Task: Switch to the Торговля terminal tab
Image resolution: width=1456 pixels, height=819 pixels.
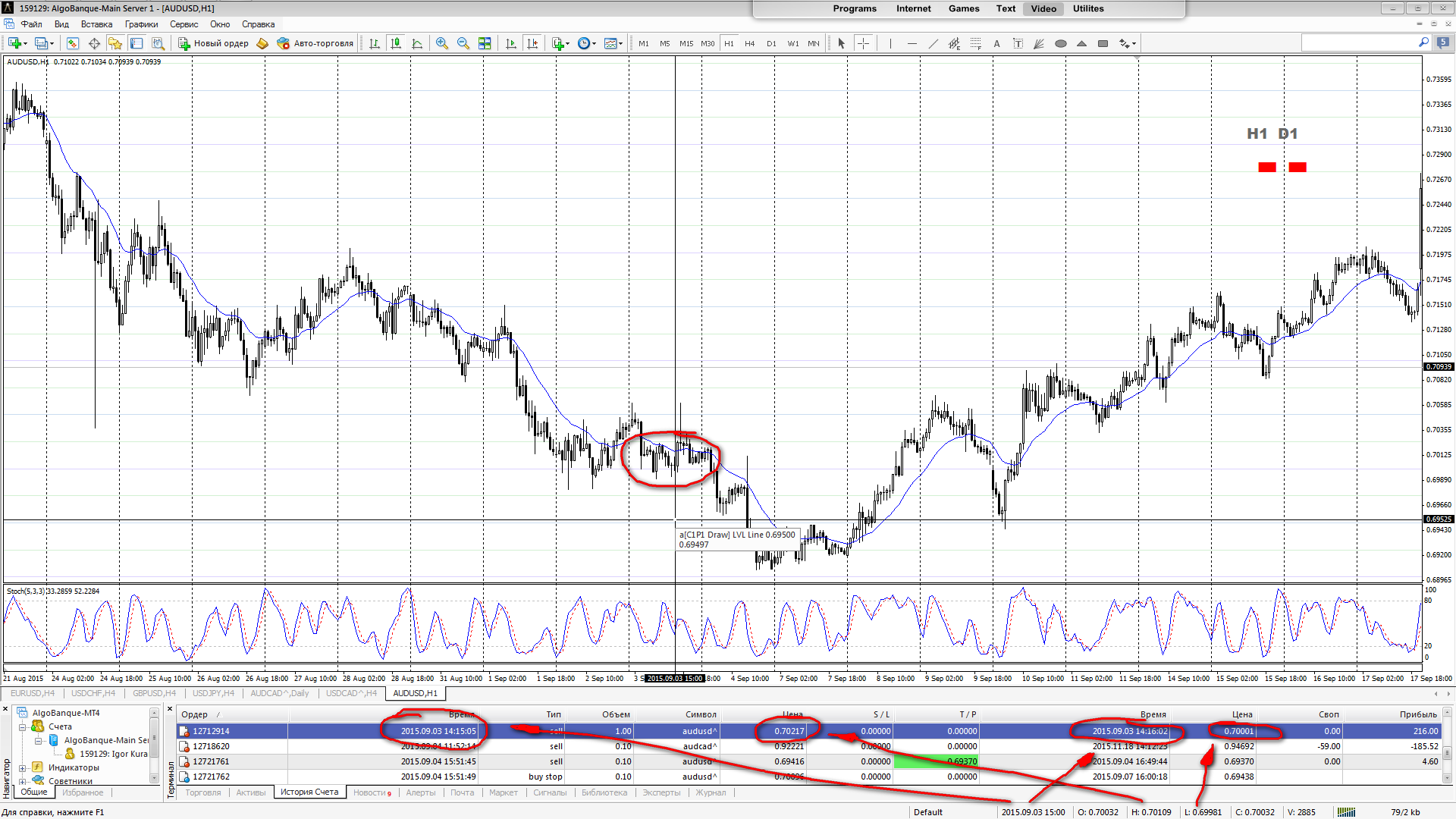Action: [x=203, y=792]
